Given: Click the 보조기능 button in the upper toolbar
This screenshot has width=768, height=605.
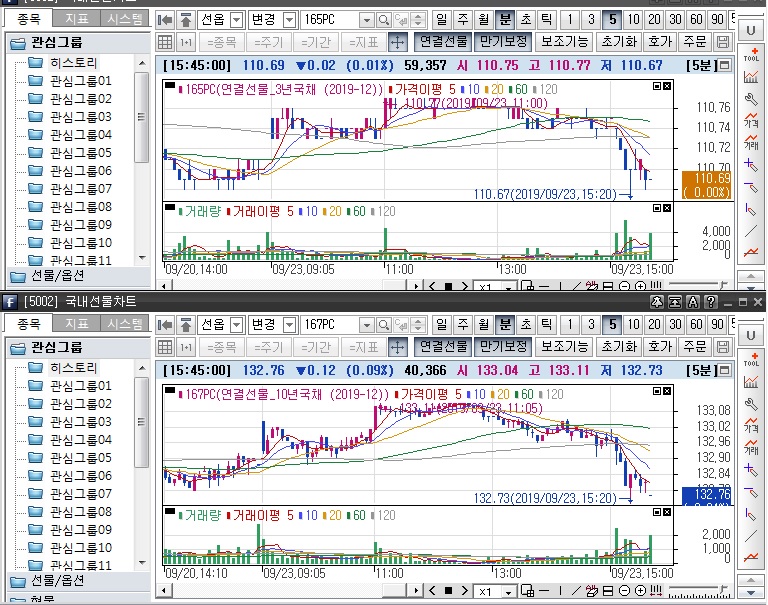Looking at the screenshot, I should click(564, 42).
